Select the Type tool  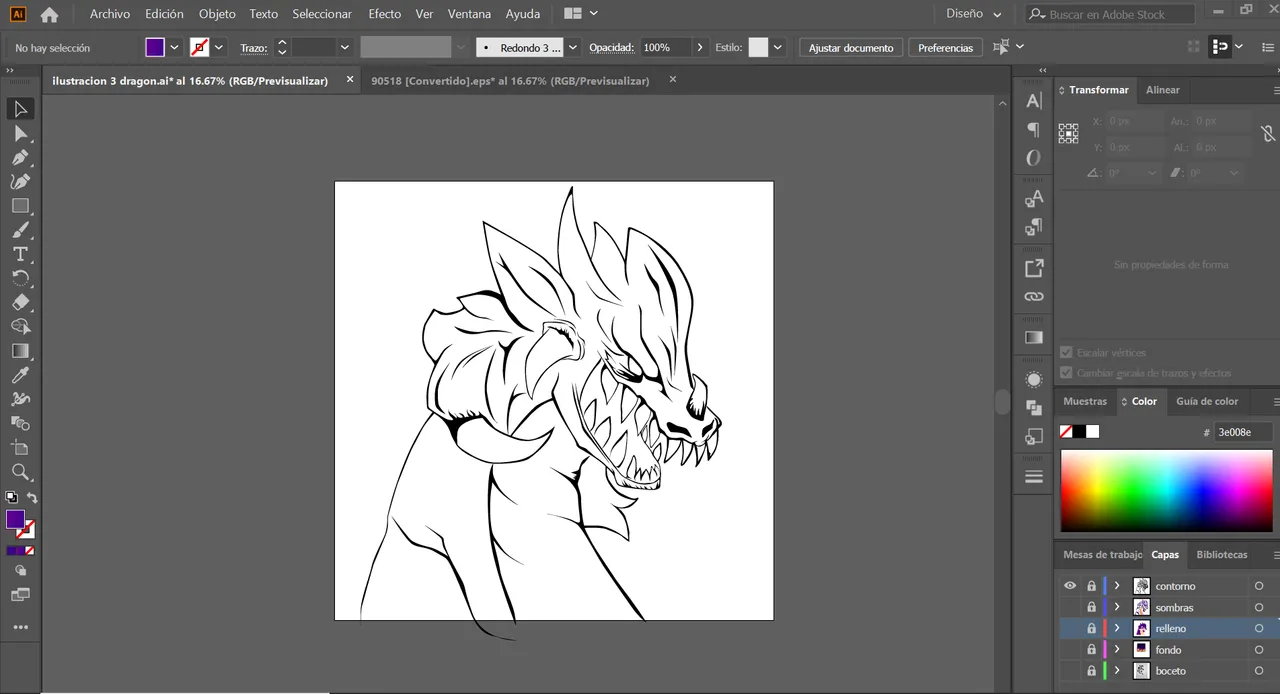[20, 254]
